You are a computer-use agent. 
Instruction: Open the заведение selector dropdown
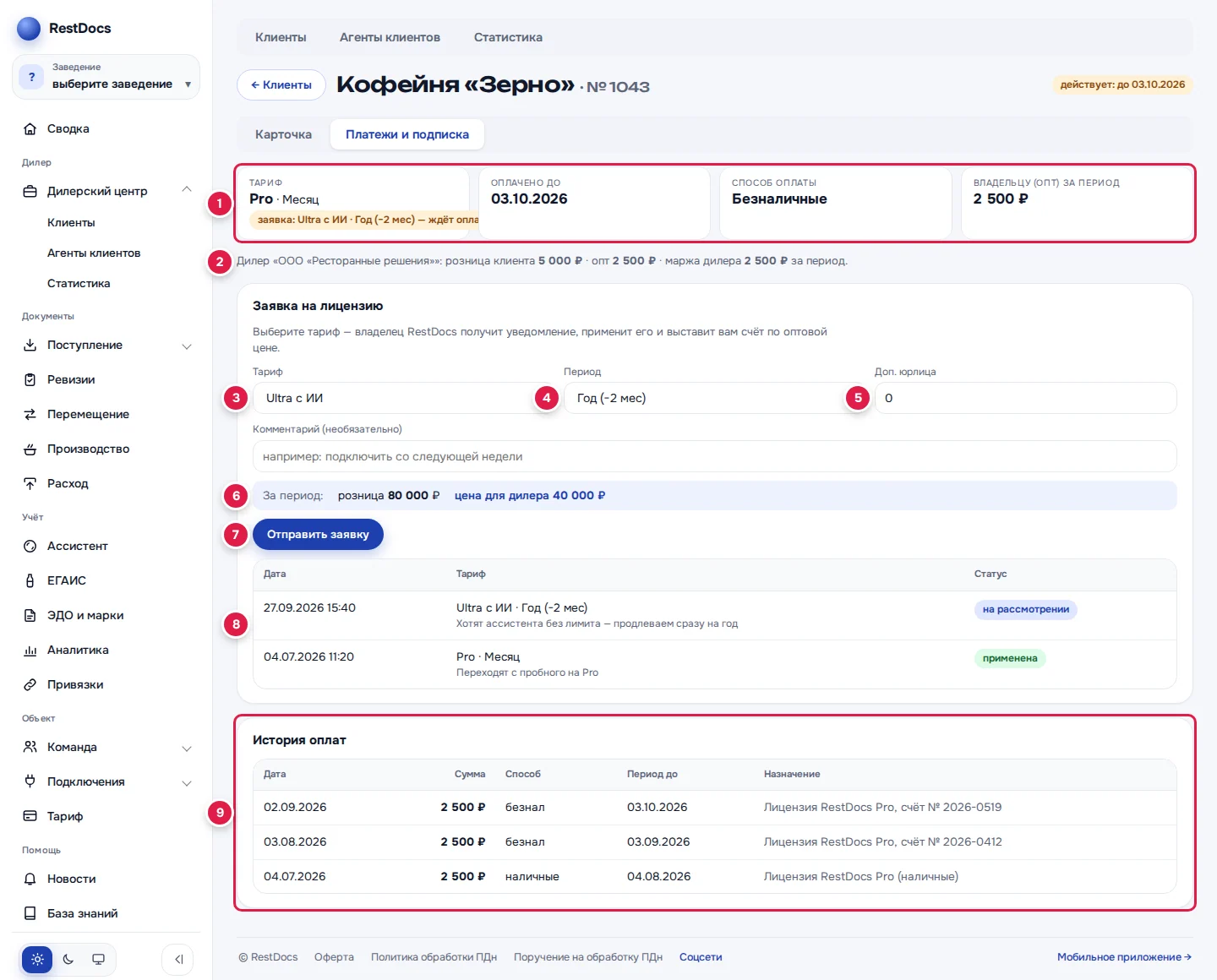(106, 77)
